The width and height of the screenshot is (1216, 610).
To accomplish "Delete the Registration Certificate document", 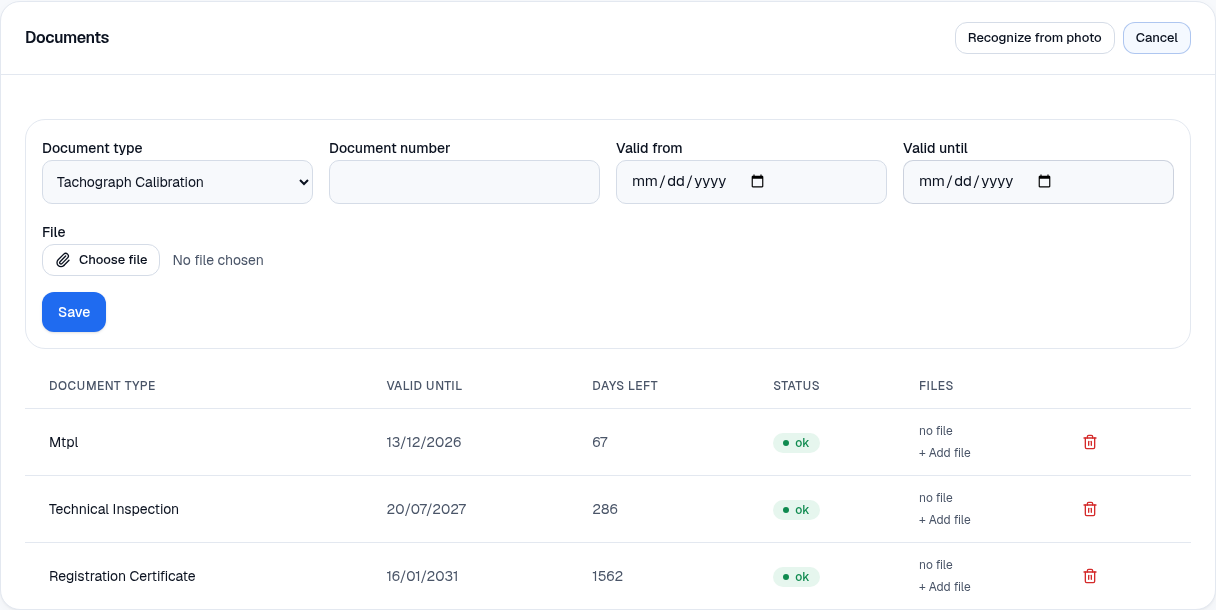I will click(x=1090, y=576).
